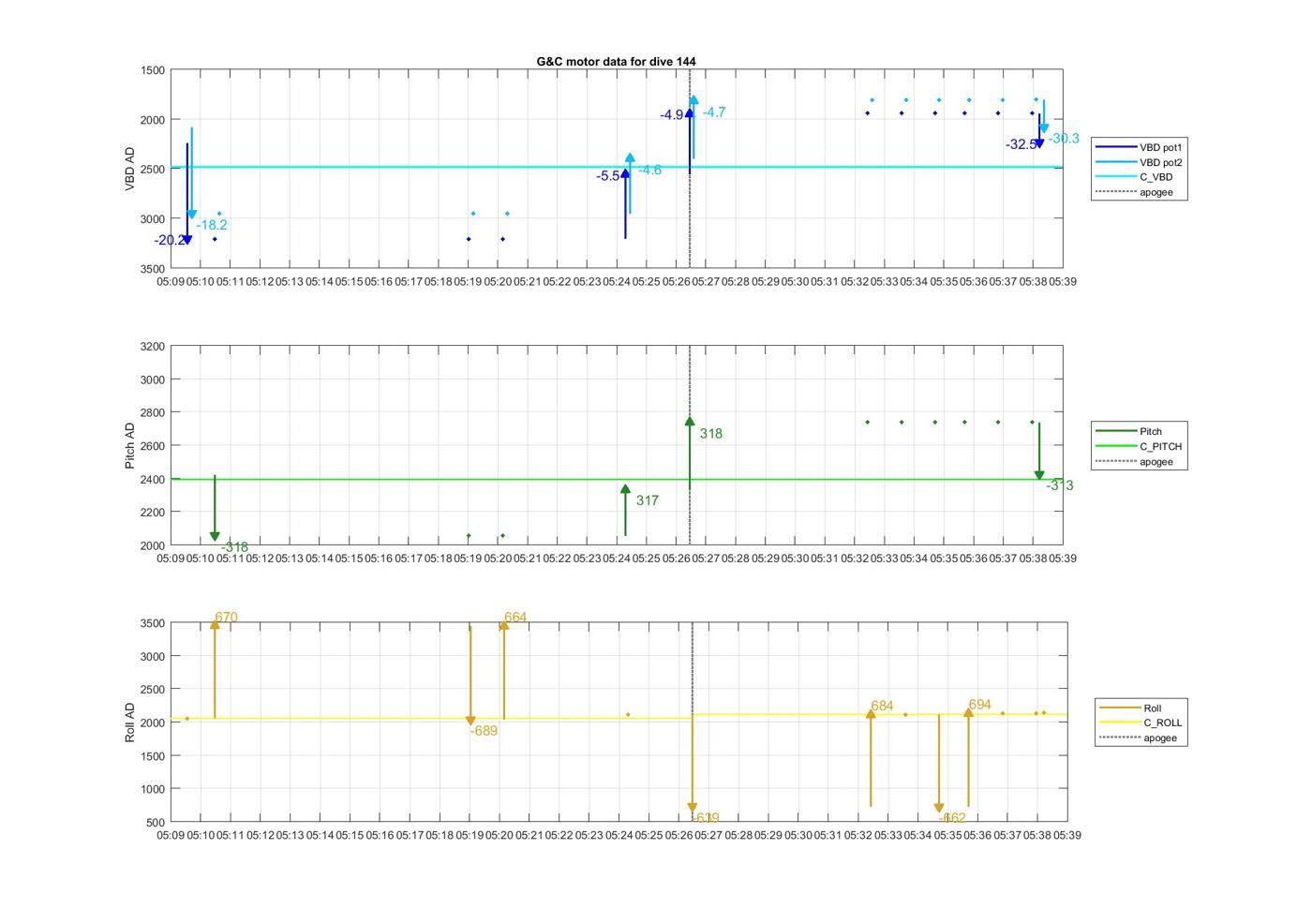Click the "-20.2" VBD data label

pyautogui.click(x=169, y=241)
